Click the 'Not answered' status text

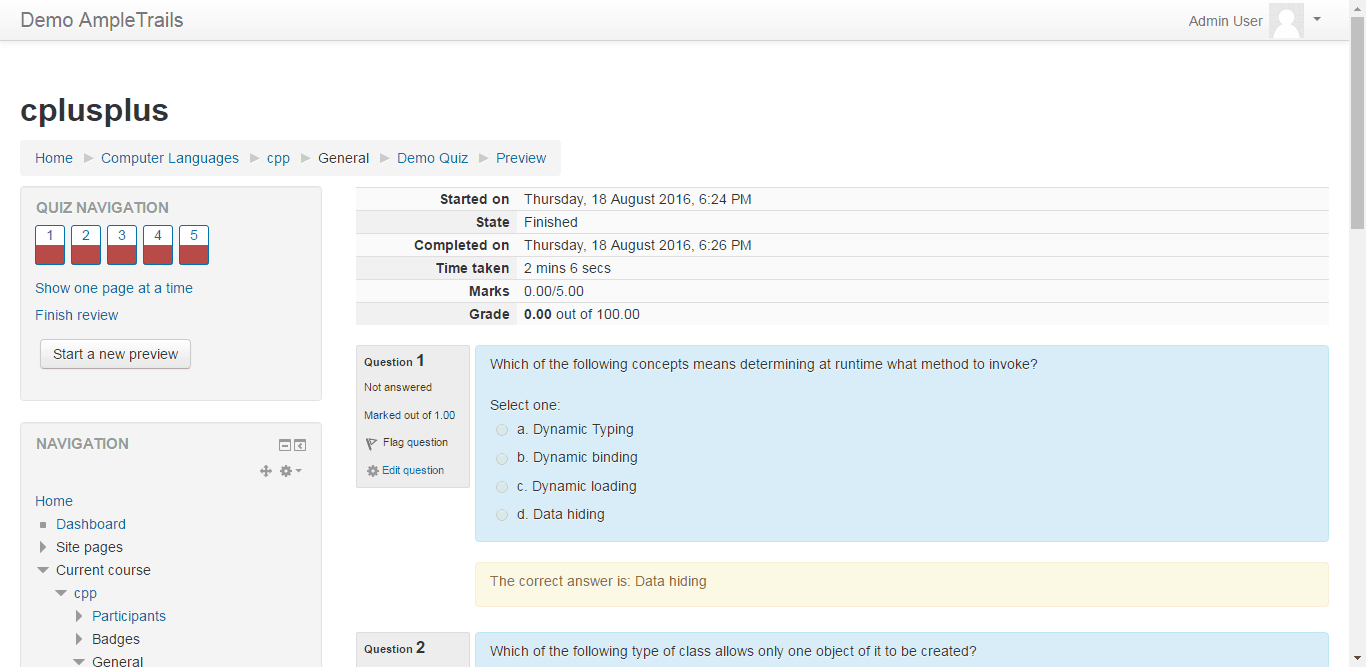tap(398, 387)
